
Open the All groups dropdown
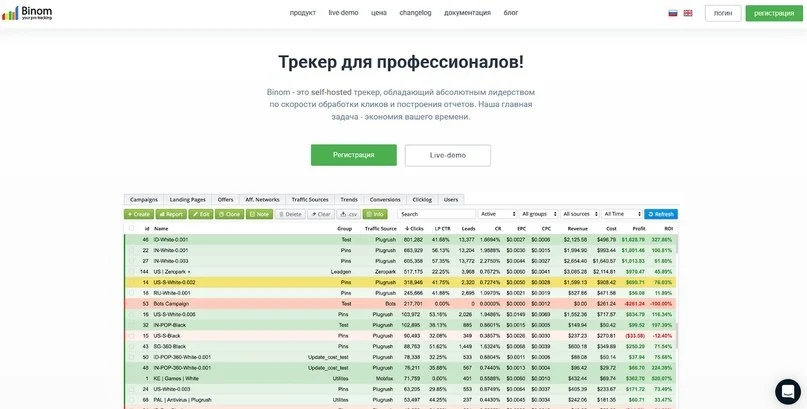click(x=539, y=214)
